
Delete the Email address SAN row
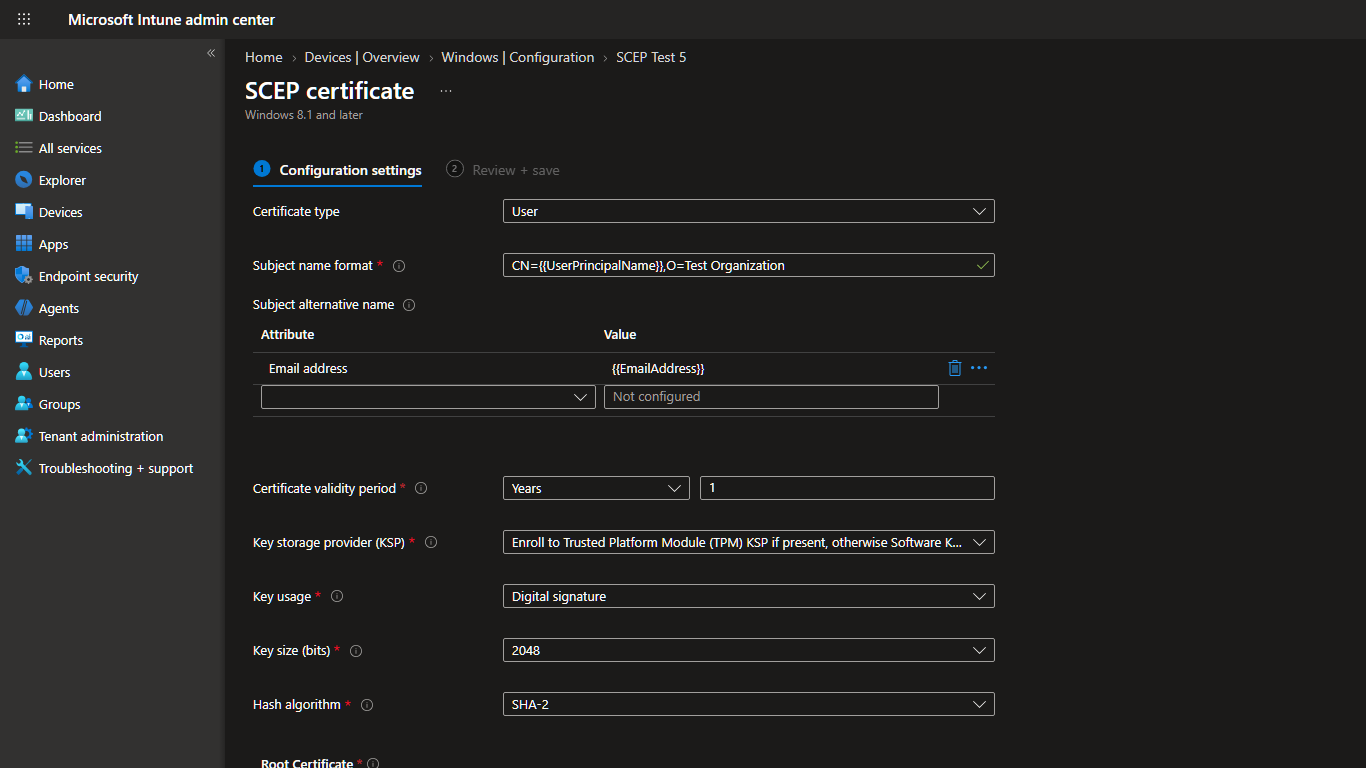click(x=955, y=368)
